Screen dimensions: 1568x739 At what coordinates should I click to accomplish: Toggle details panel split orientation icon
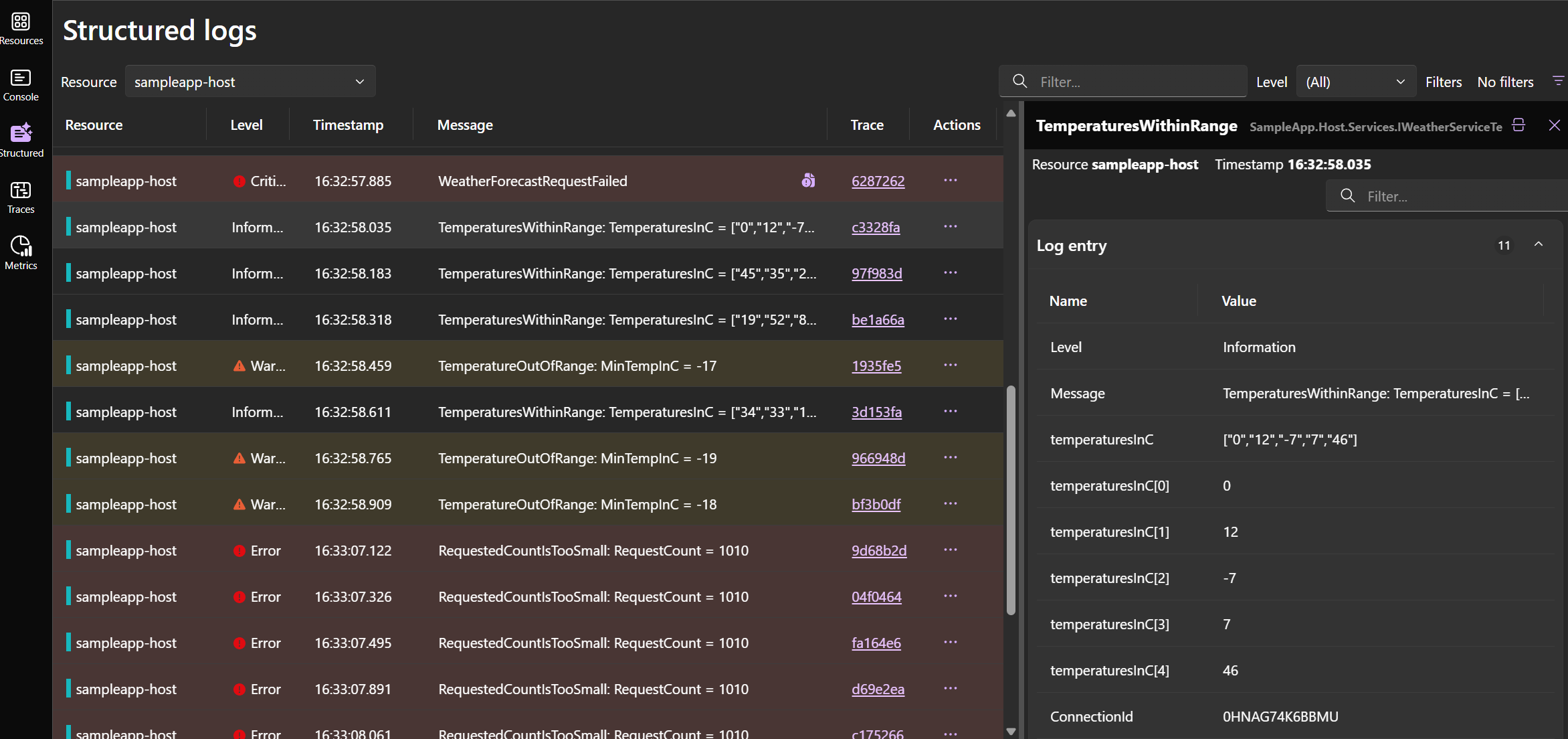tap(1518, 125)
